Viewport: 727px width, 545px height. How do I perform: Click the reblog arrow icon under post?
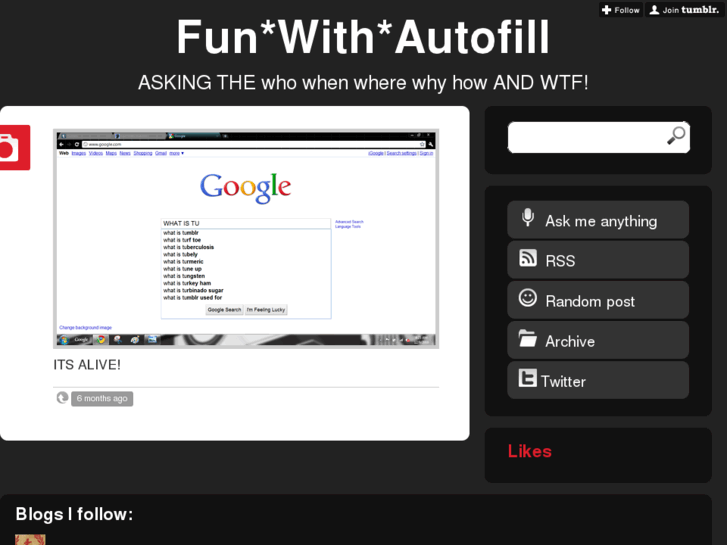pyautogui.click(x=62, y=398)
